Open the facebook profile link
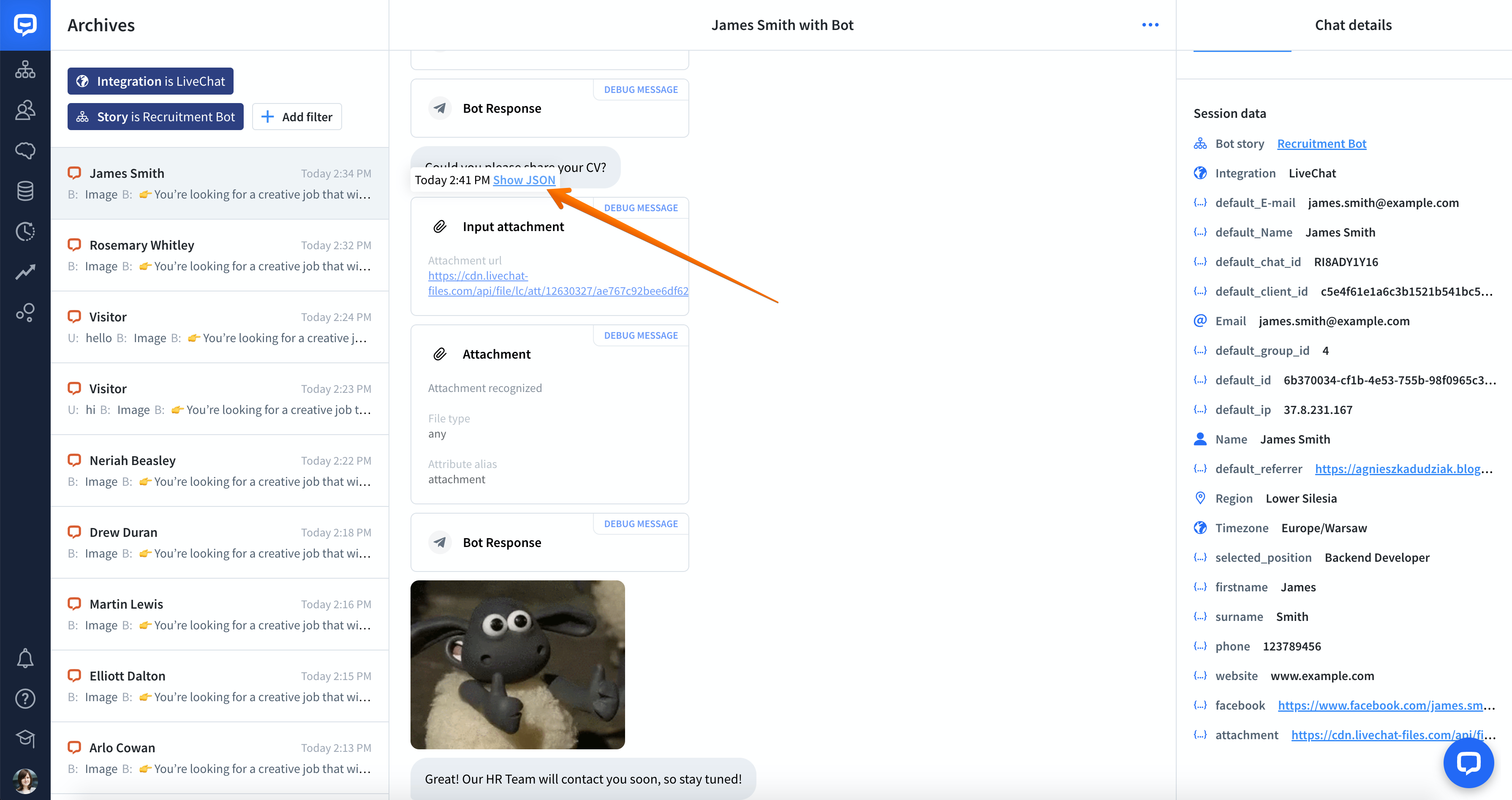 (x=1387, y=705)
